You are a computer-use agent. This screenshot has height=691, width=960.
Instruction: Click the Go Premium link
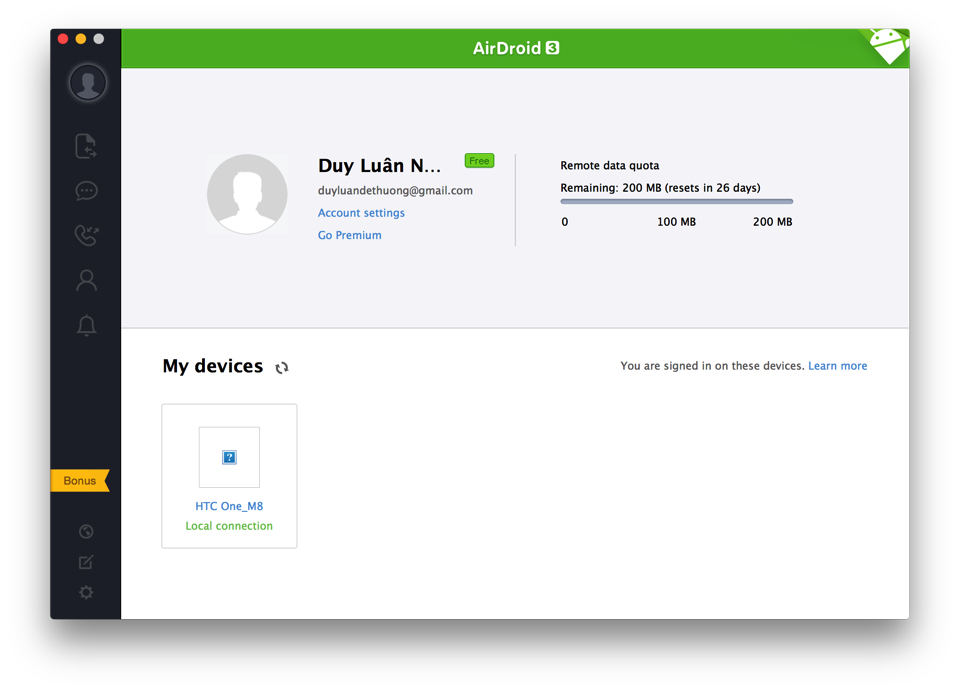pos(350,235)
